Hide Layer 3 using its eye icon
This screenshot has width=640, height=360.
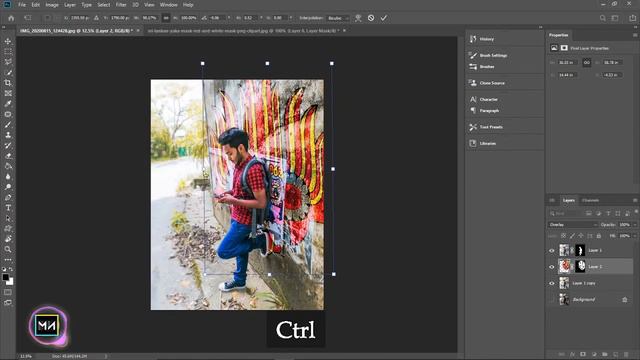[552, 250]
